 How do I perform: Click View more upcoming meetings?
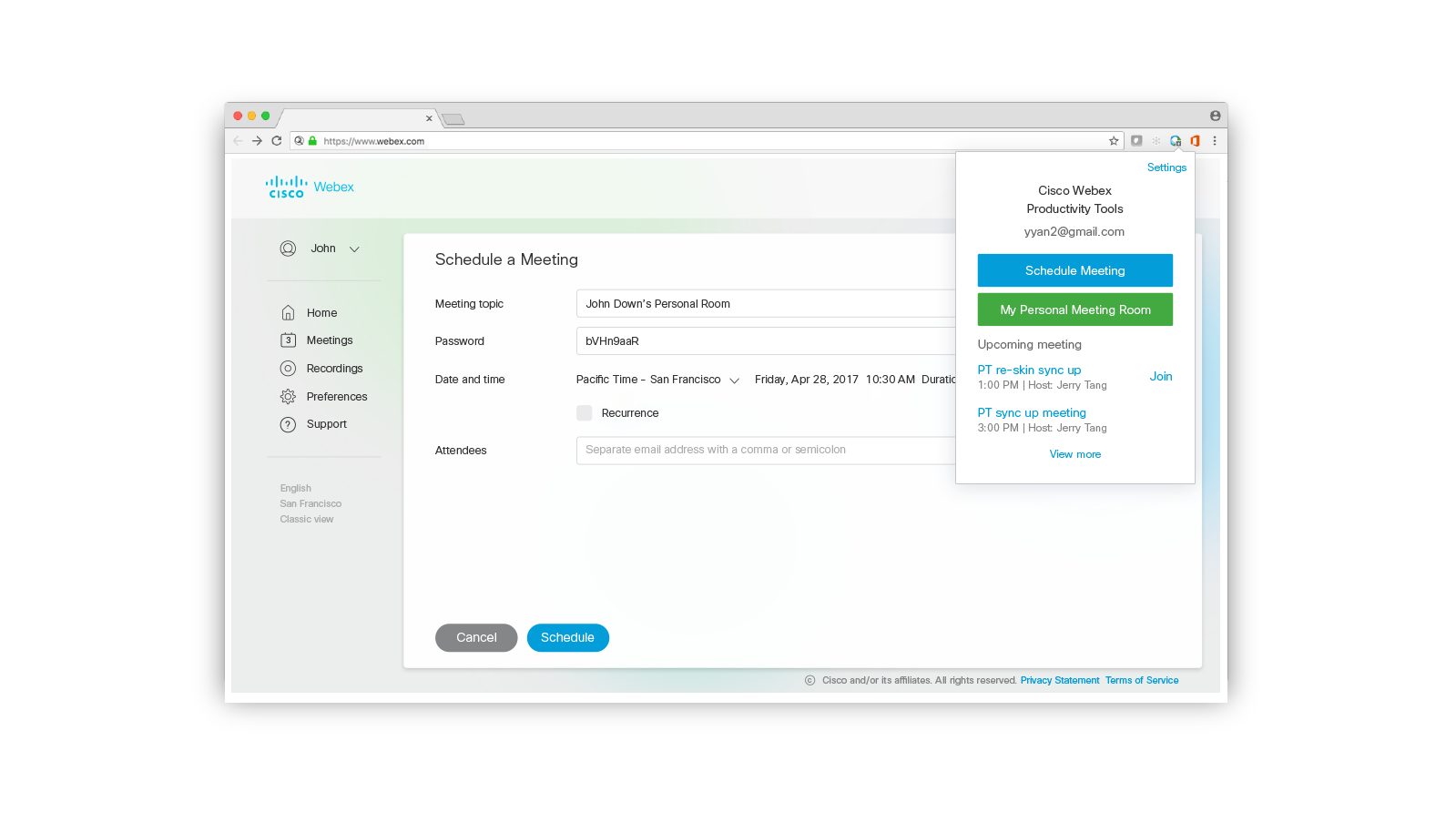(1075, 454)
